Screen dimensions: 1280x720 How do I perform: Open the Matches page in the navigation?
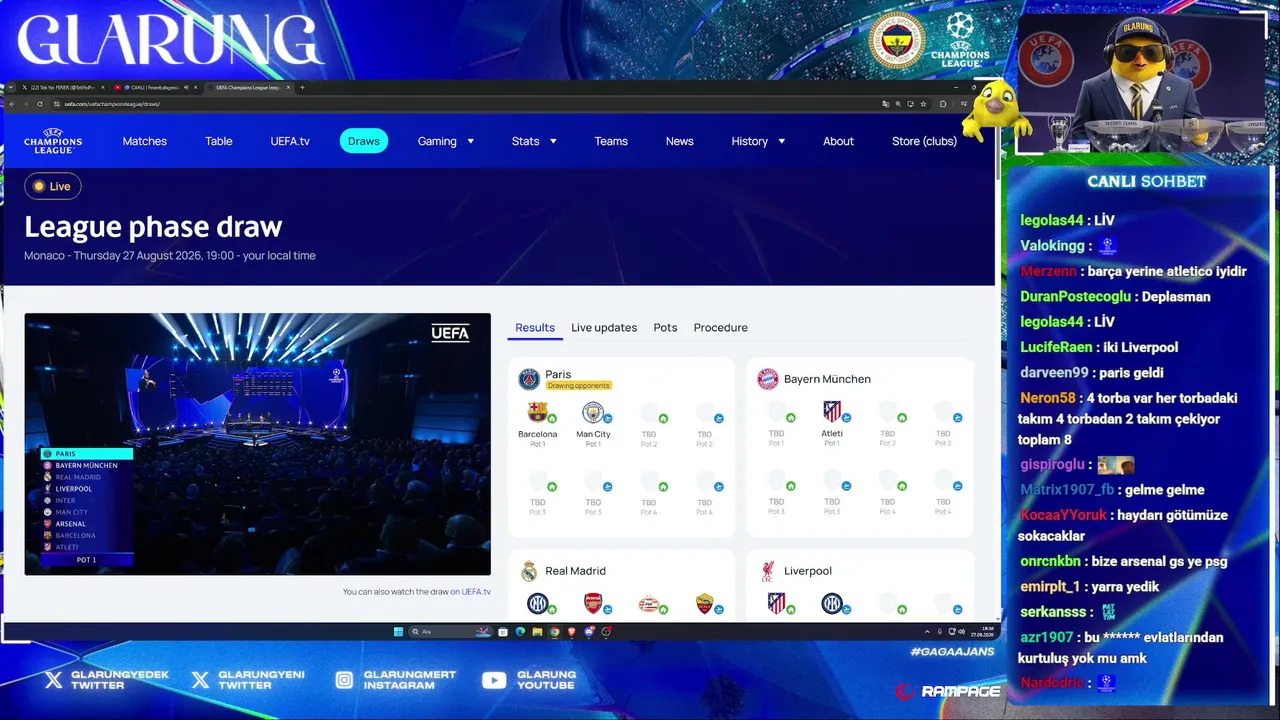point(145,141)
